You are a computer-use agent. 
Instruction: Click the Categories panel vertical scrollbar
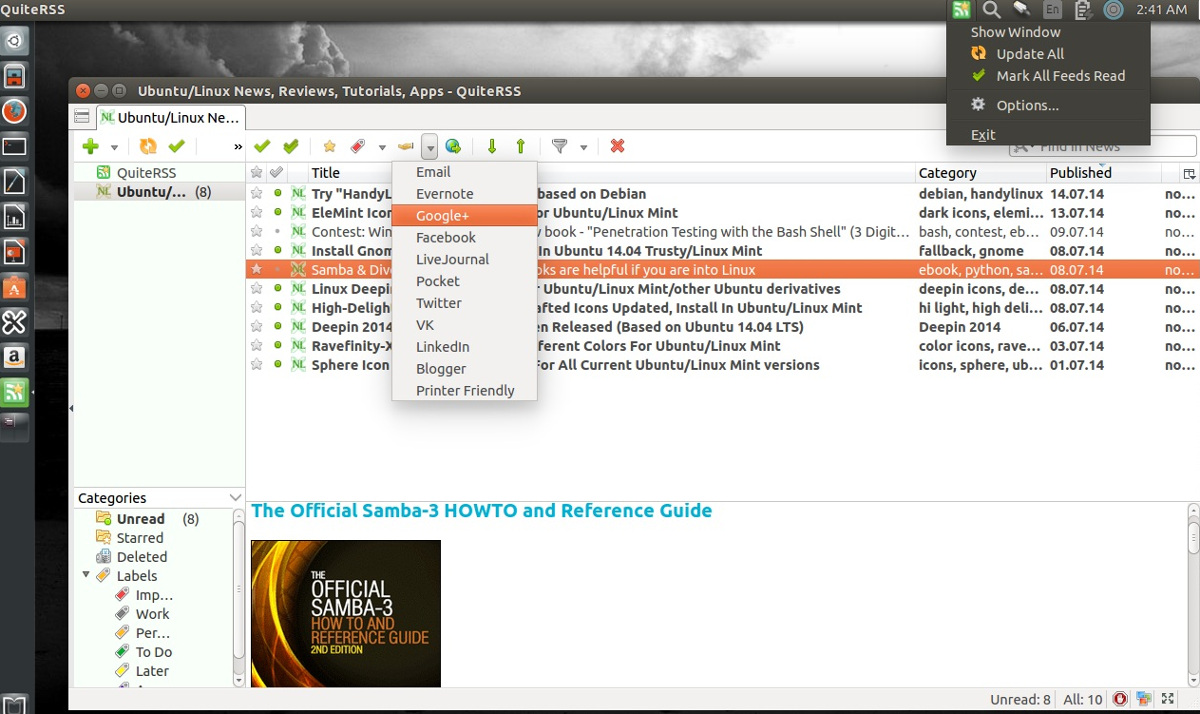[238, 597]
